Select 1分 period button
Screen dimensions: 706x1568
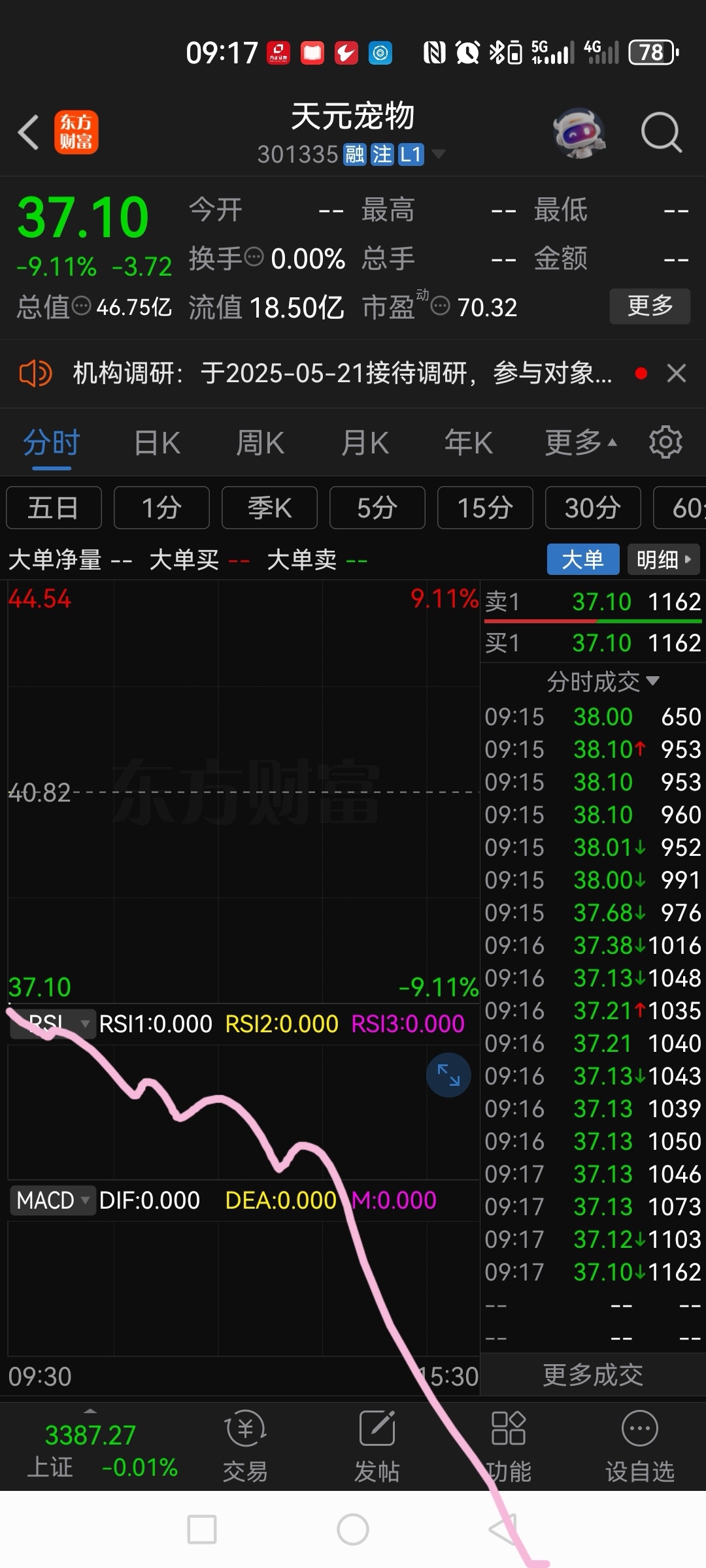point(161,507)
